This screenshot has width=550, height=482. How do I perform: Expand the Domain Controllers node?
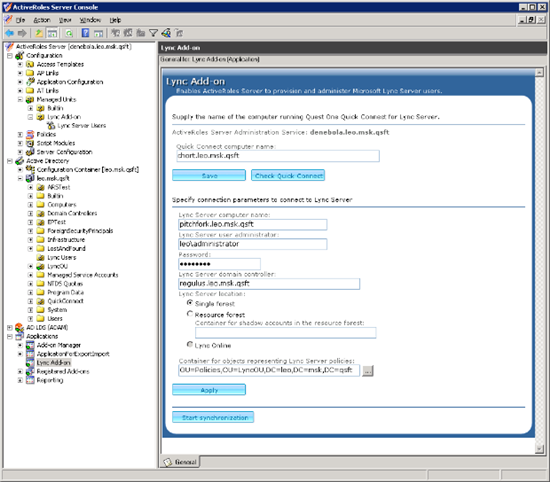click(x=31, y=213)
